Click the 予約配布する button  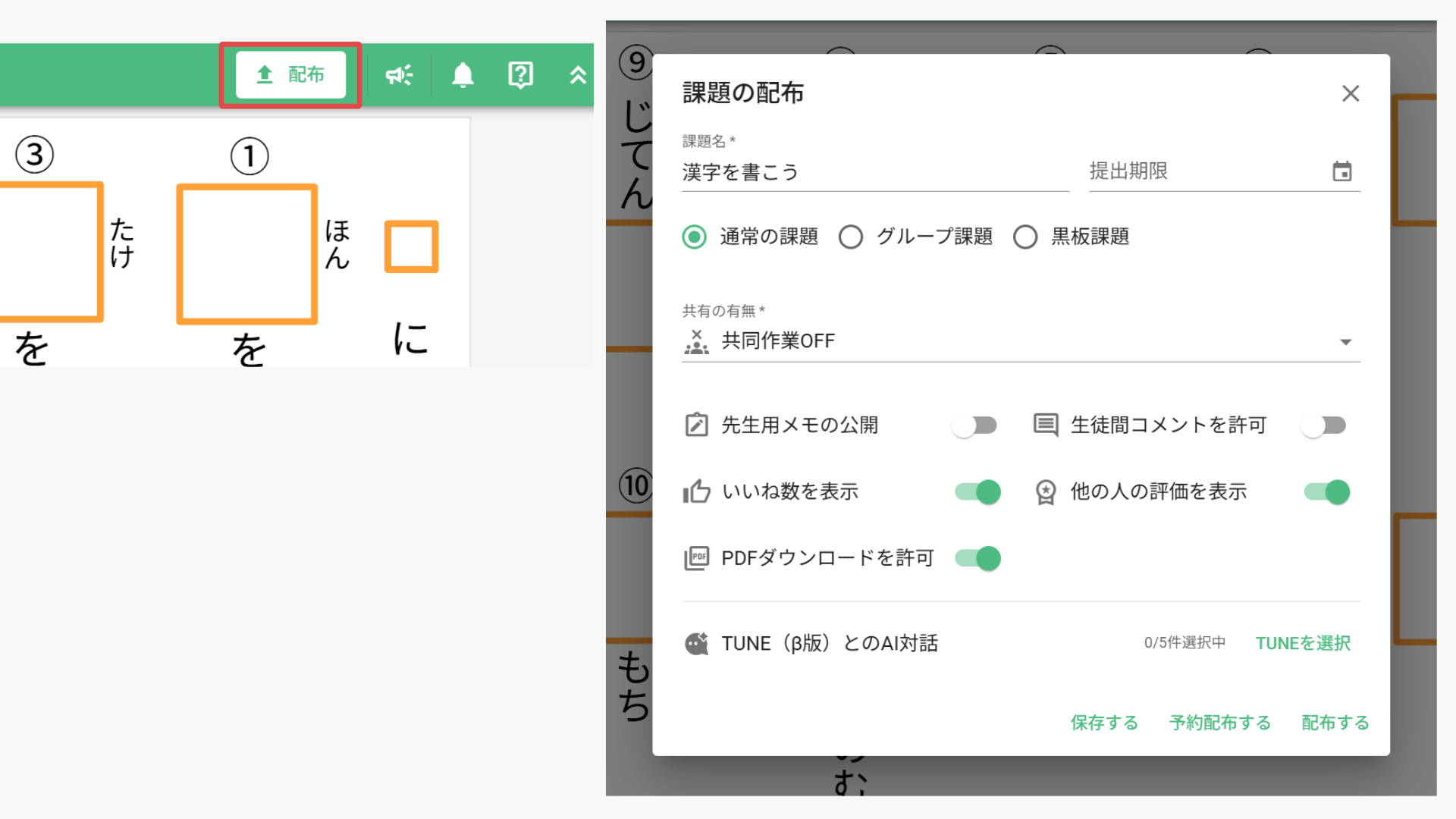point(1220,723)
